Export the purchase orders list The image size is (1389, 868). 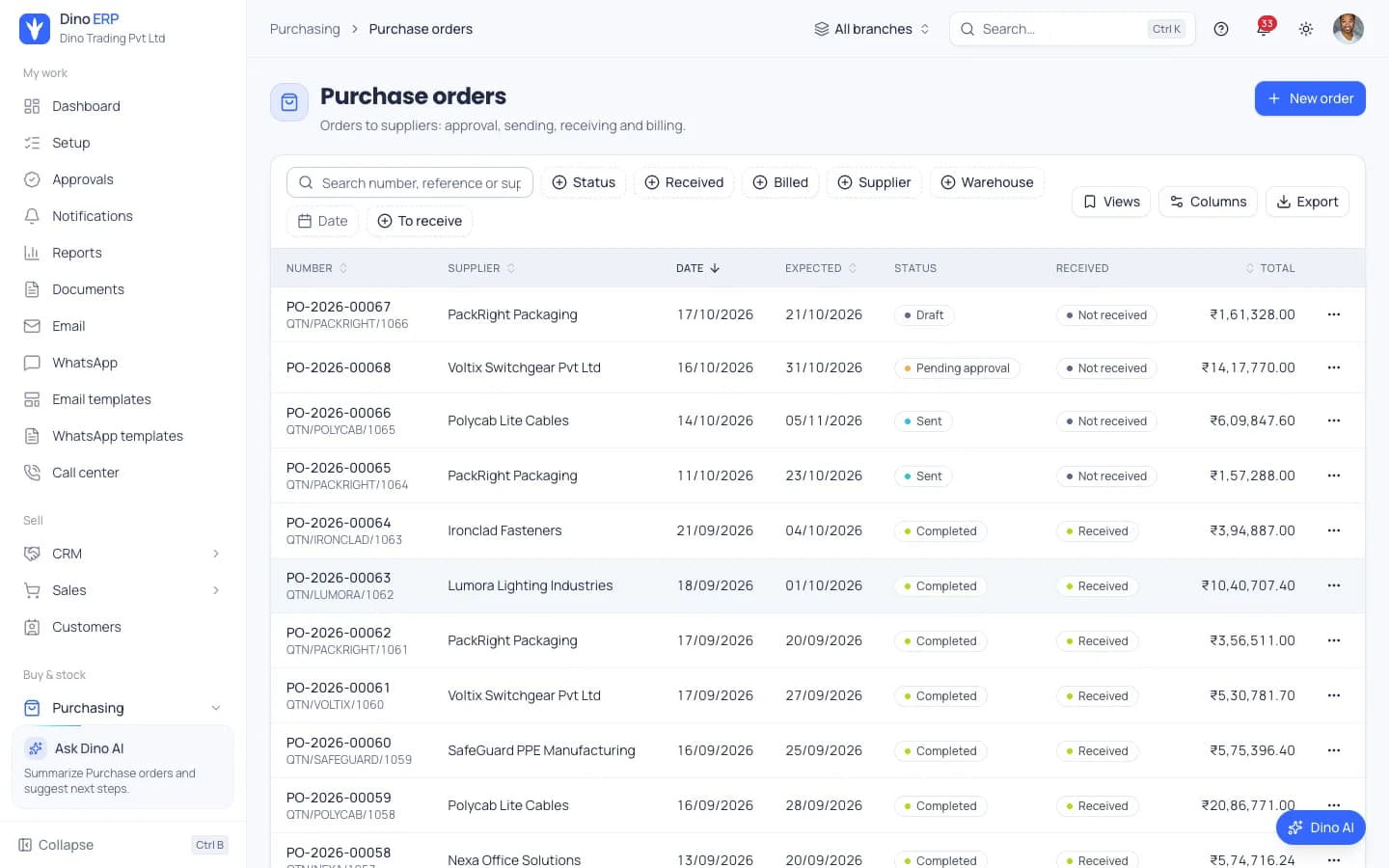pyautogui.click(x=1307, y=202)
